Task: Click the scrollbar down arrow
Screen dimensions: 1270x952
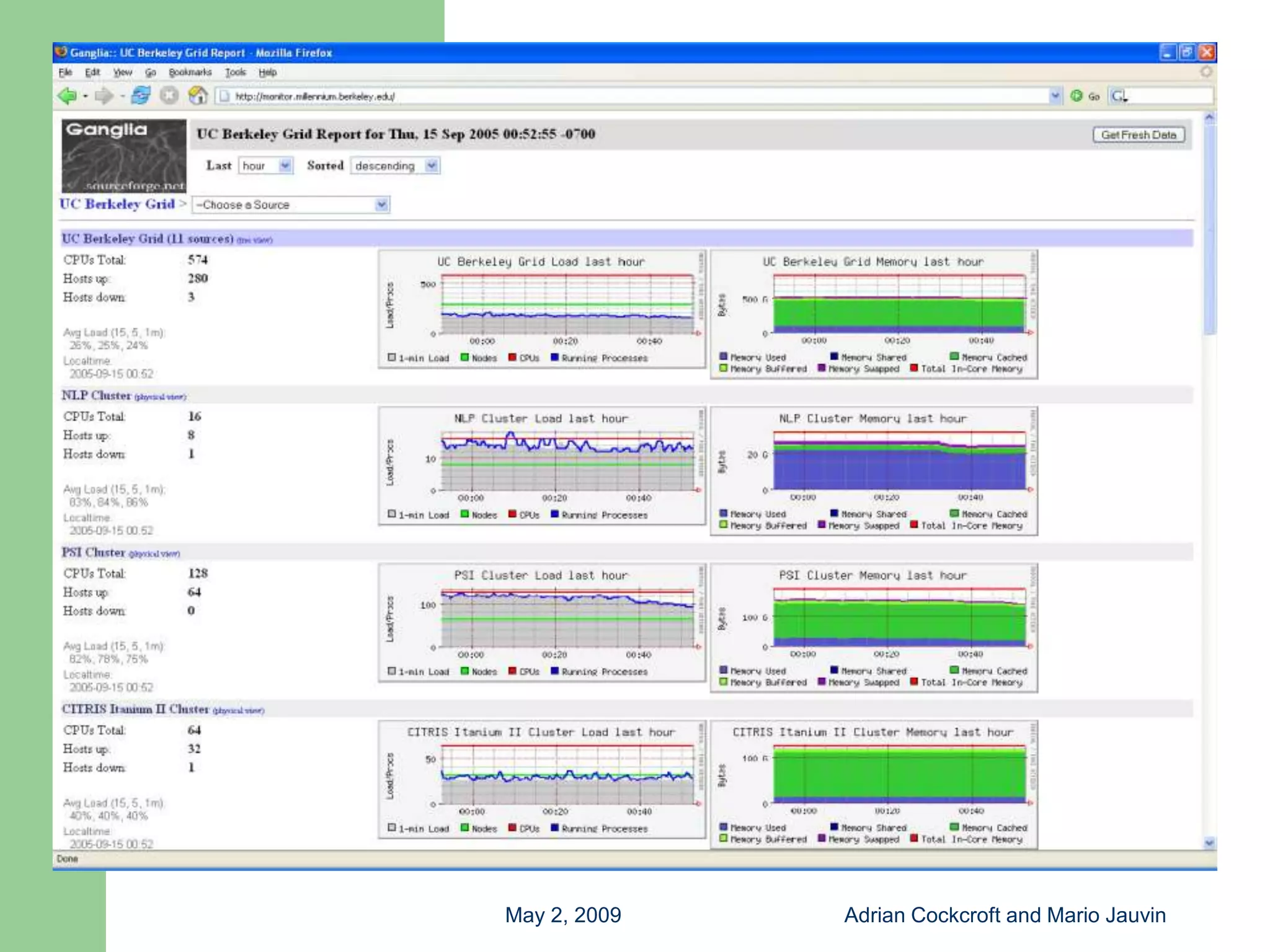Action: pyautogui.click(x=1209, y=843)
